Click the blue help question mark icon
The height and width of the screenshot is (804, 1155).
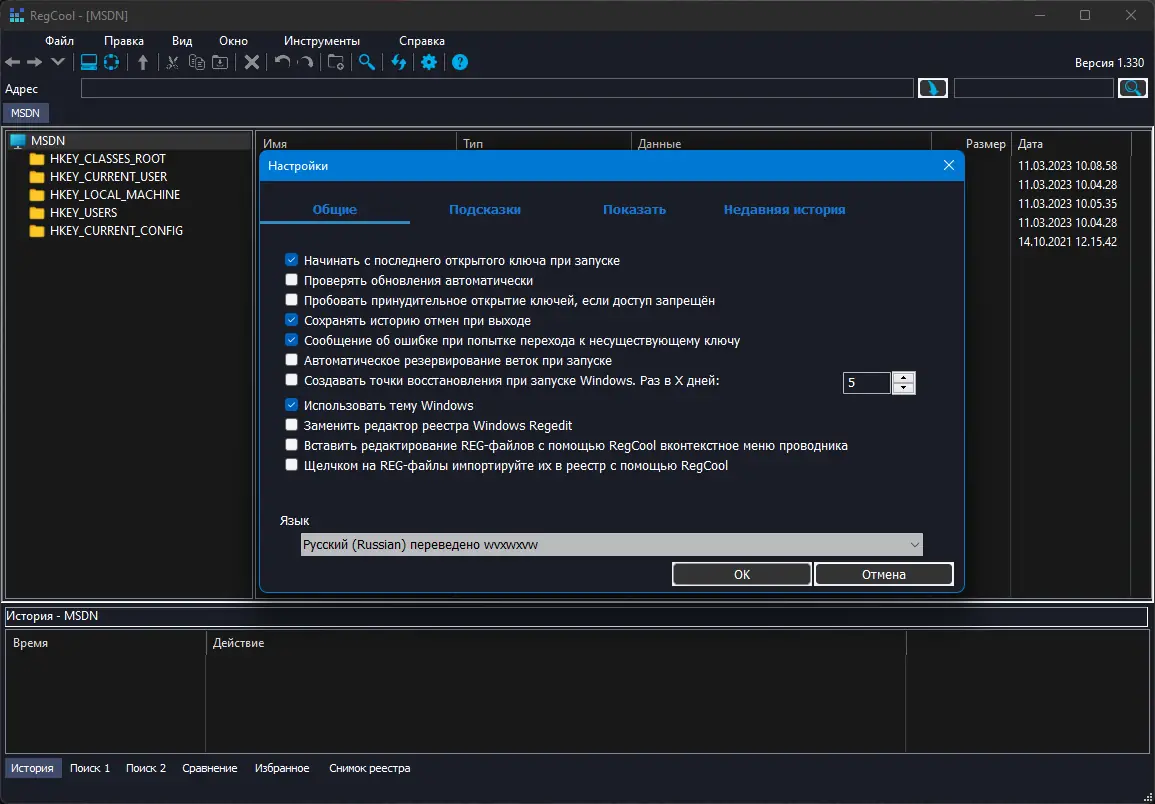[460, 62]
